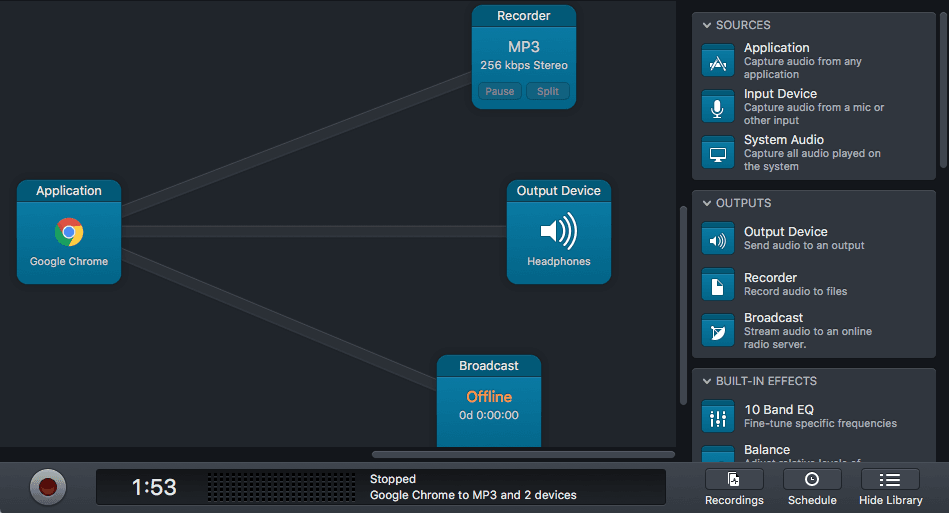Viewport: 949px width, 513px height.
Task: Select the Broadcast satellite dish icon
Action: (x=718, y=331)
